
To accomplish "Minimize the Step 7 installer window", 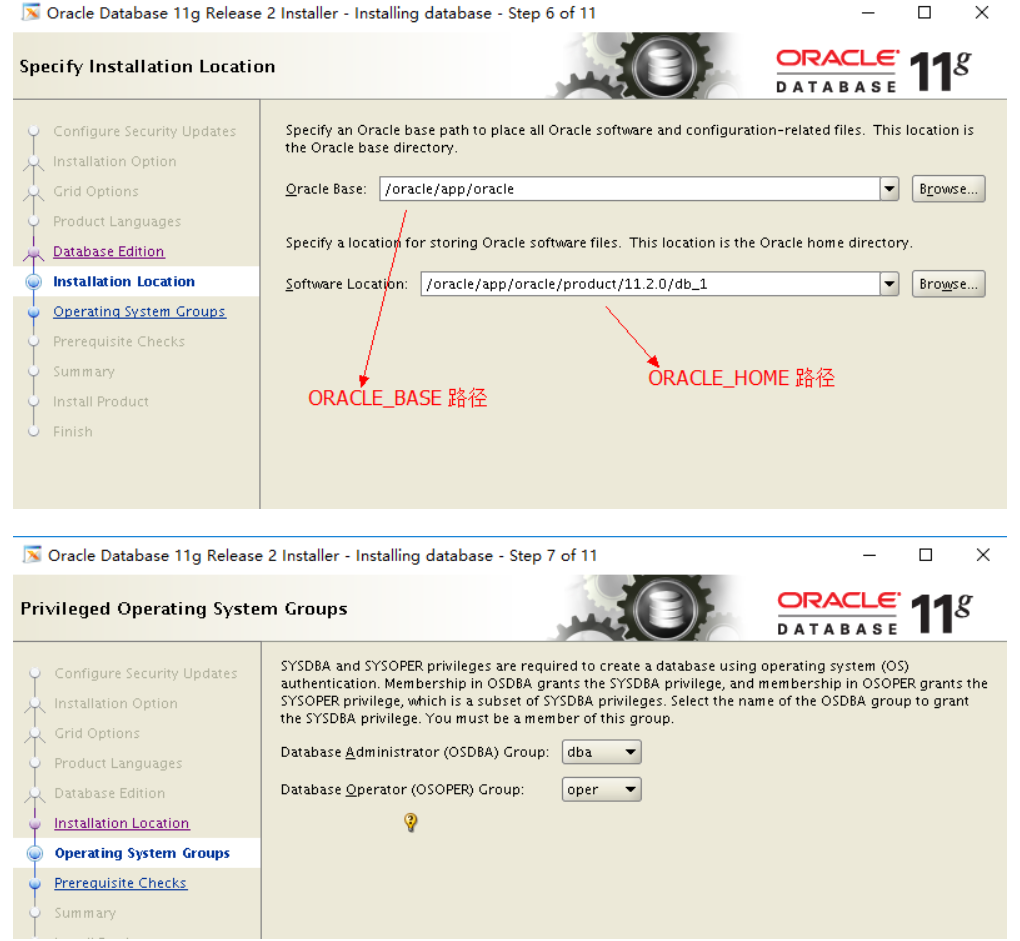I will (870, 555).
